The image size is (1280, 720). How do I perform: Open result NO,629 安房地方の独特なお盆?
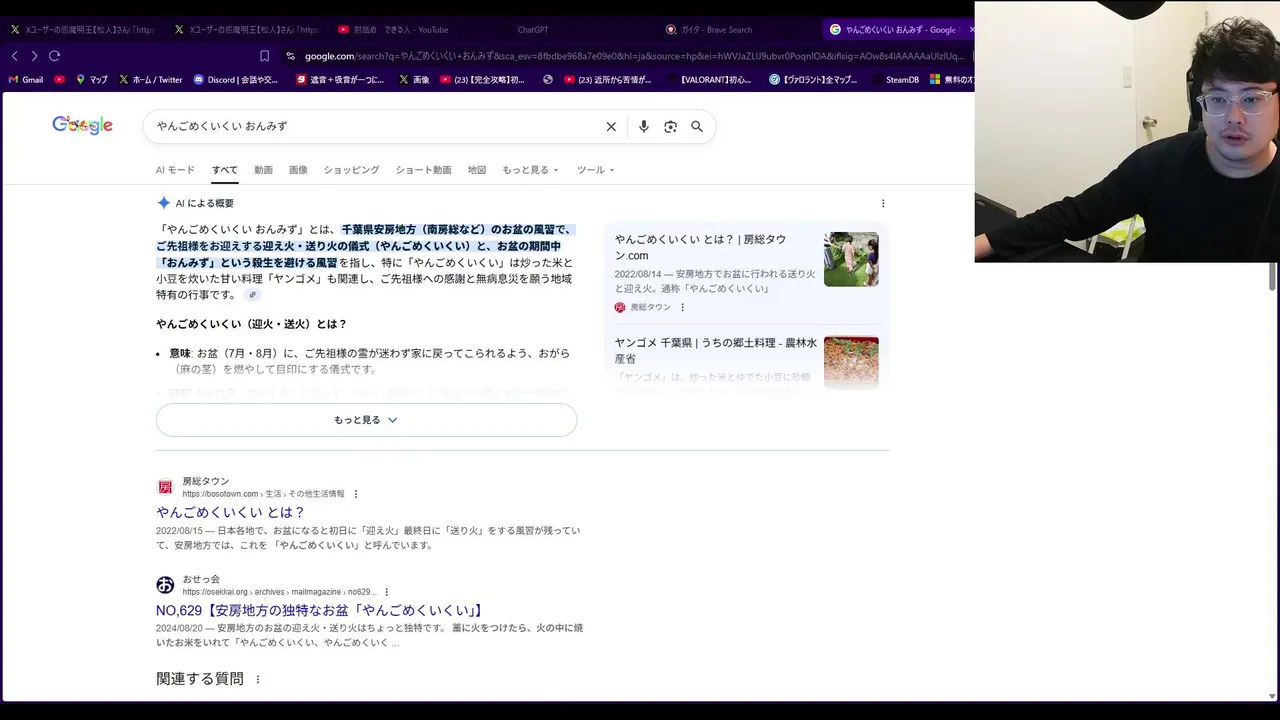point(321,610)
